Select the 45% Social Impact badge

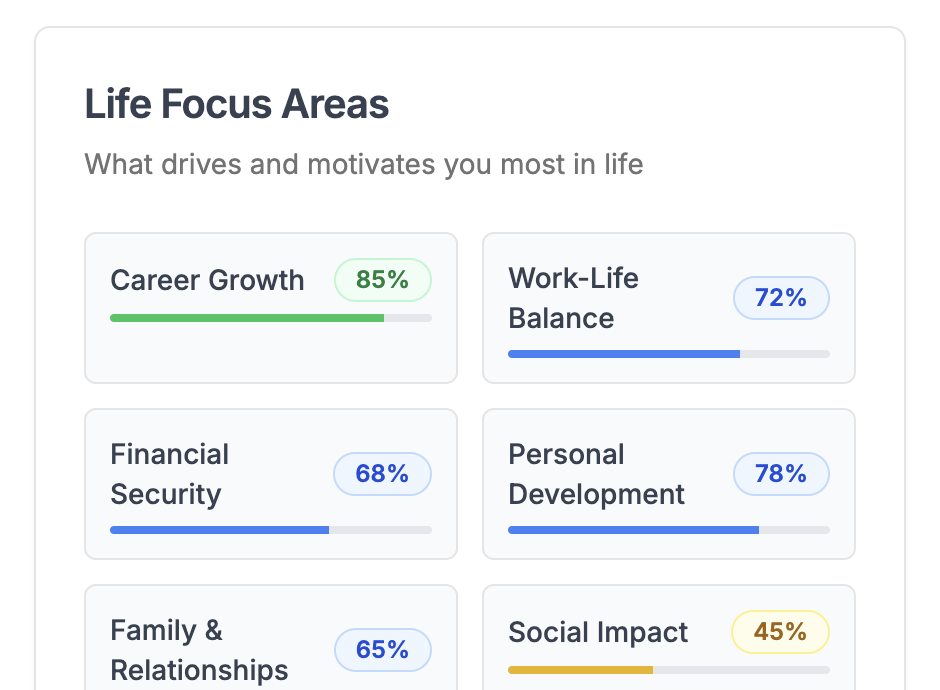tap(781, 632)
